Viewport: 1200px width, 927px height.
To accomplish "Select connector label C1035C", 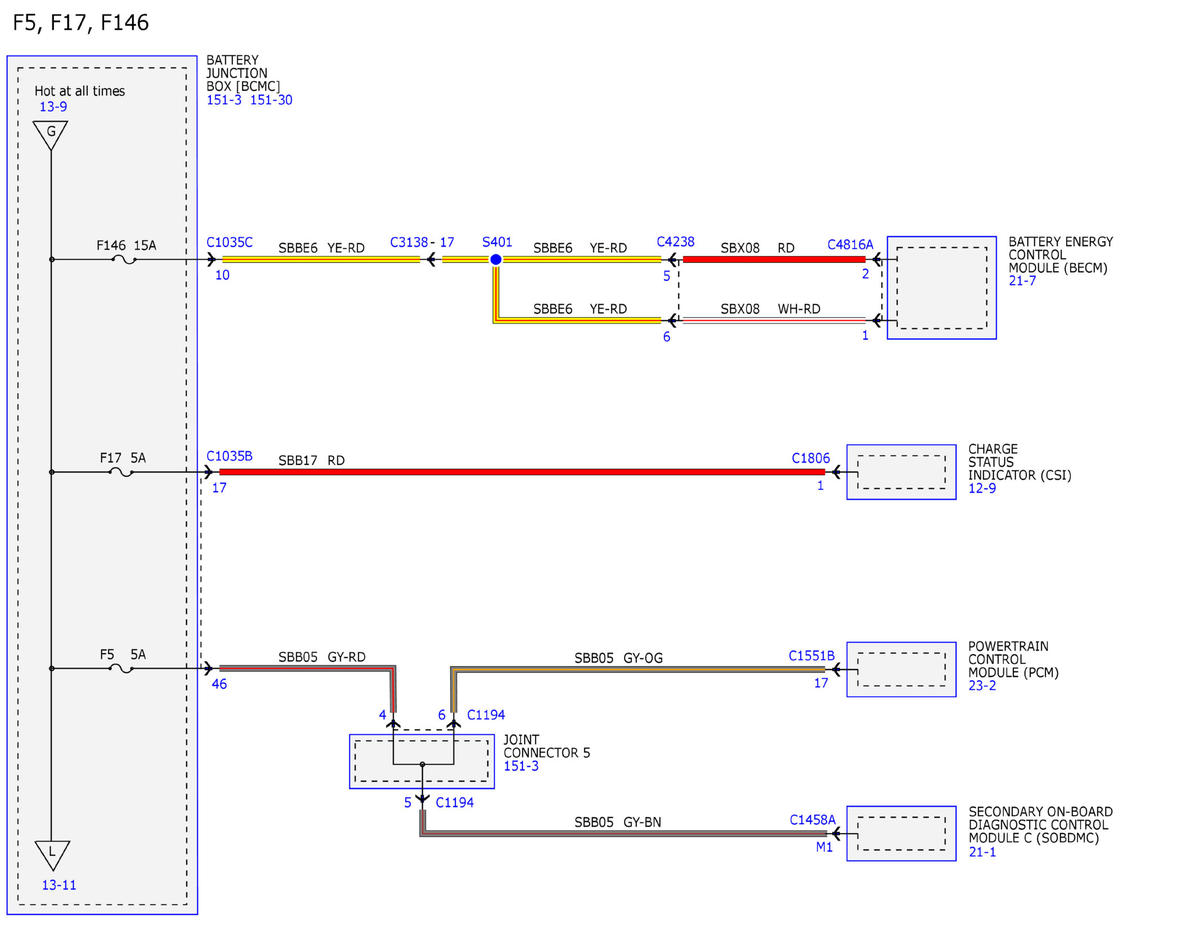I will 230,242.
